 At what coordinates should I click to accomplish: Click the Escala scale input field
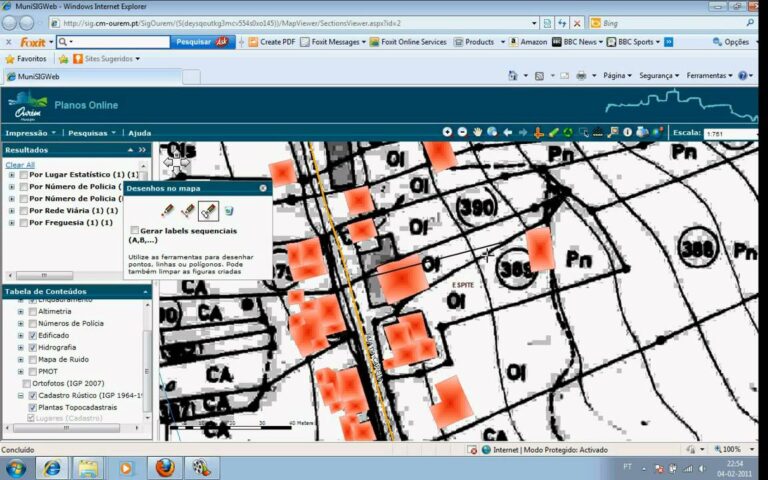click(x=731, y=133)
